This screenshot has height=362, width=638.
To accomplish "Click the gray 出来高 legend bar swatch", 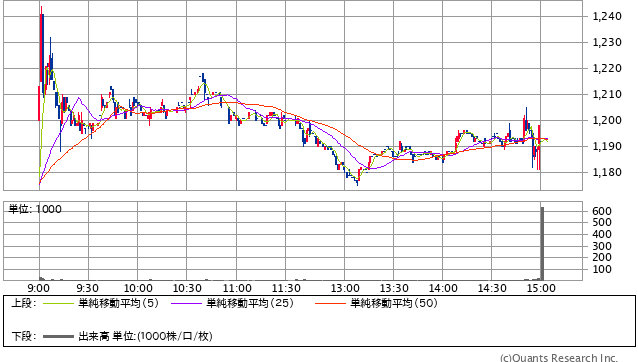I will [x=58, y=336].
